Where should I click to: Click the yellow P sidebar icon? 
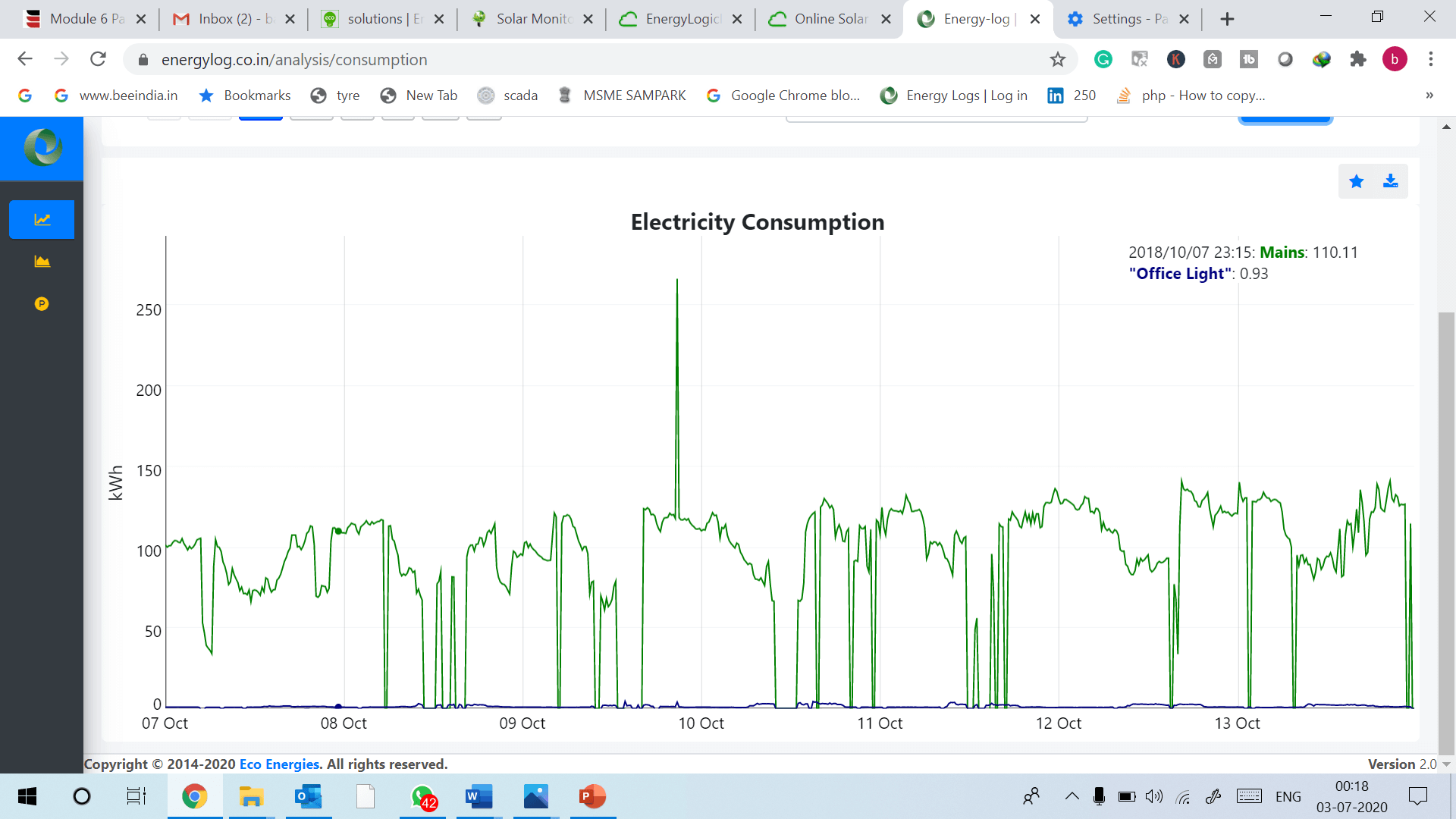coord(42,304)
